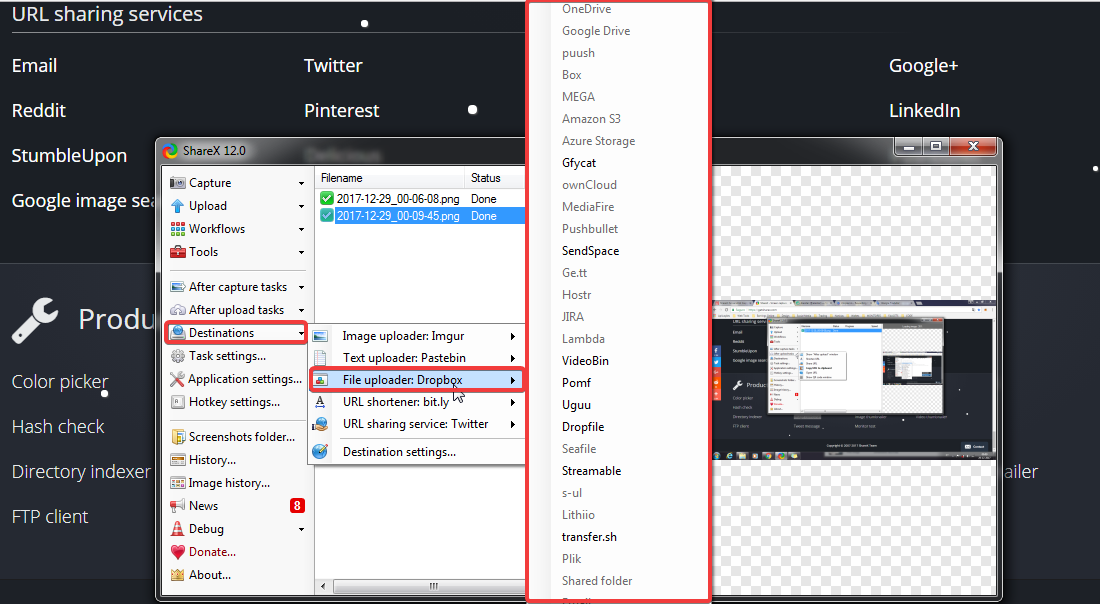1100x604 pixels.
Task: Click the History icon in sidebar
Action: [177, 460]
